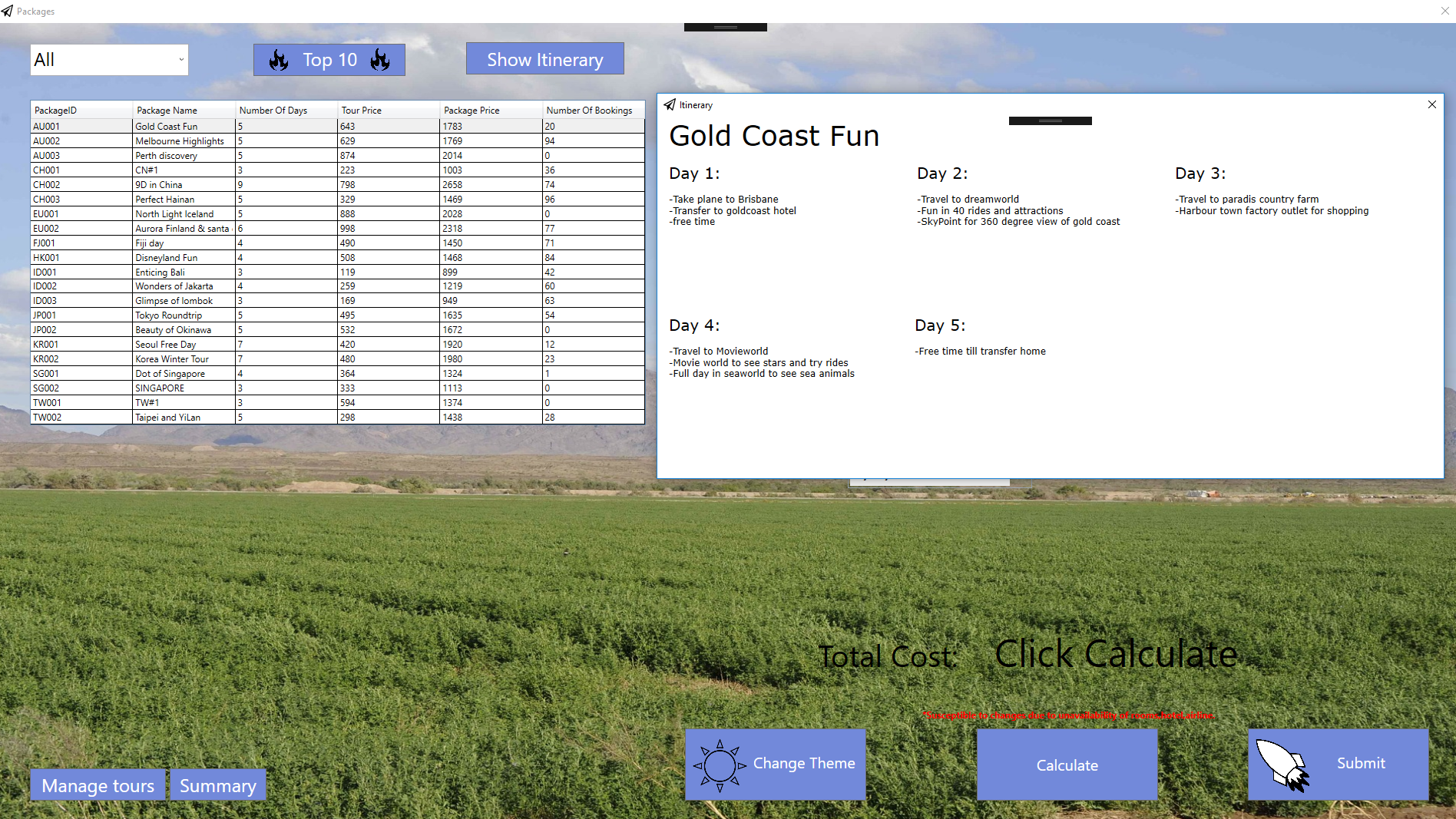This screenshot has height=819, width=1456.
Task: Click the Packages paper plane title icon
Action: 8,12
